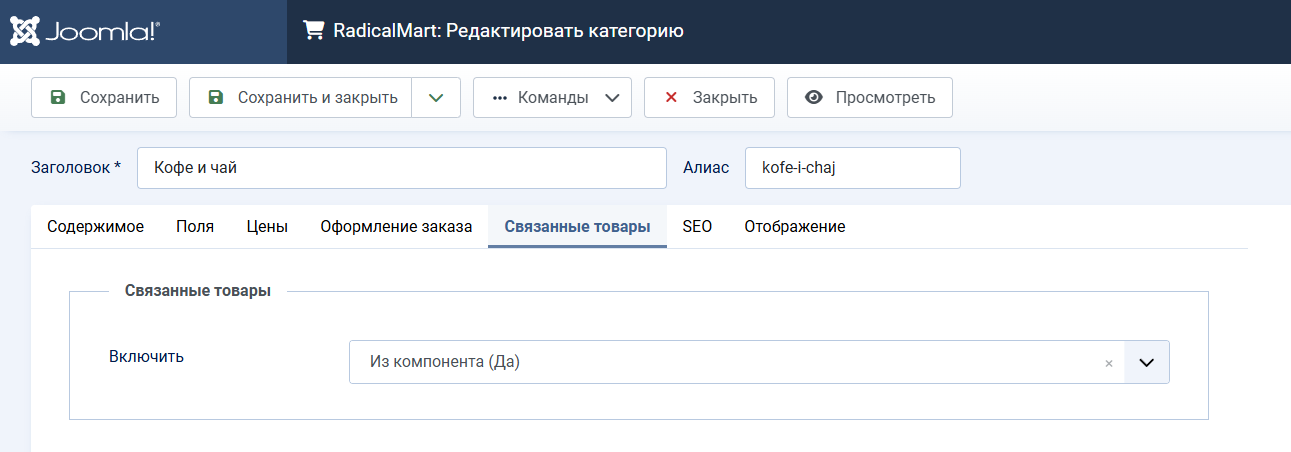Click the Joomla logo
1291x452 pixels.
click(84, 31)
